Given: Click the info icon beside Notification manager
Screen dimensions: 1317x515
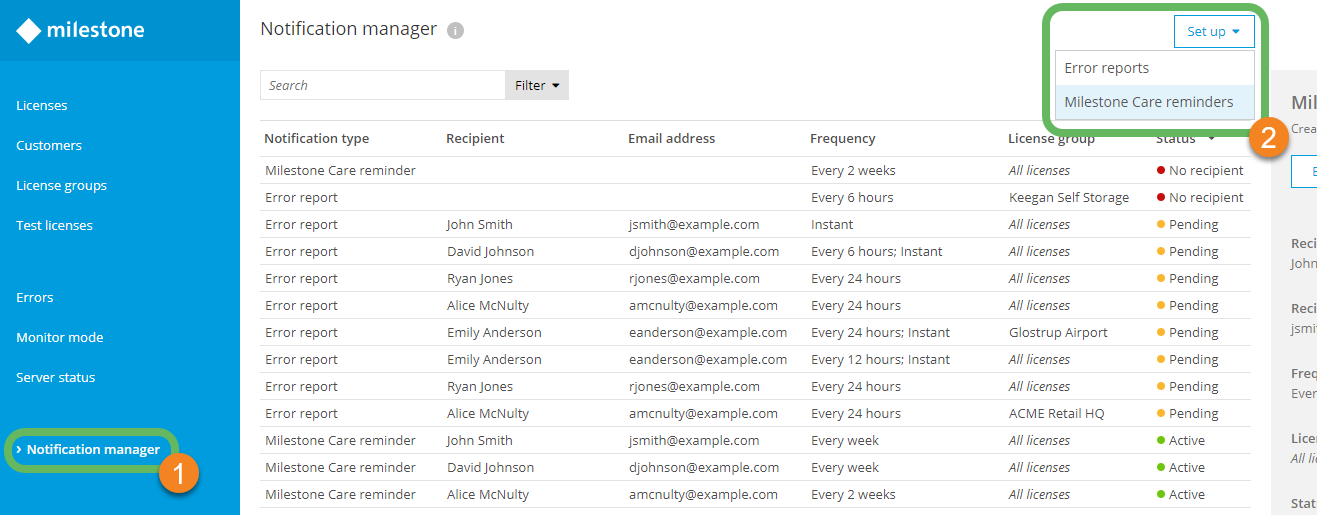Looking at the screenshot, I should (455, 31).
